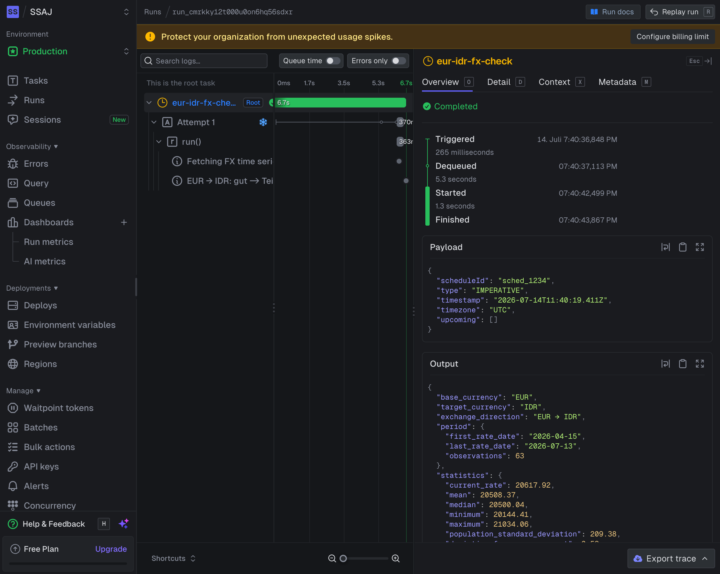Viewport: 720px width, 574px height.
Task: Copy the Output to clipboard
Action: (682, 364)
